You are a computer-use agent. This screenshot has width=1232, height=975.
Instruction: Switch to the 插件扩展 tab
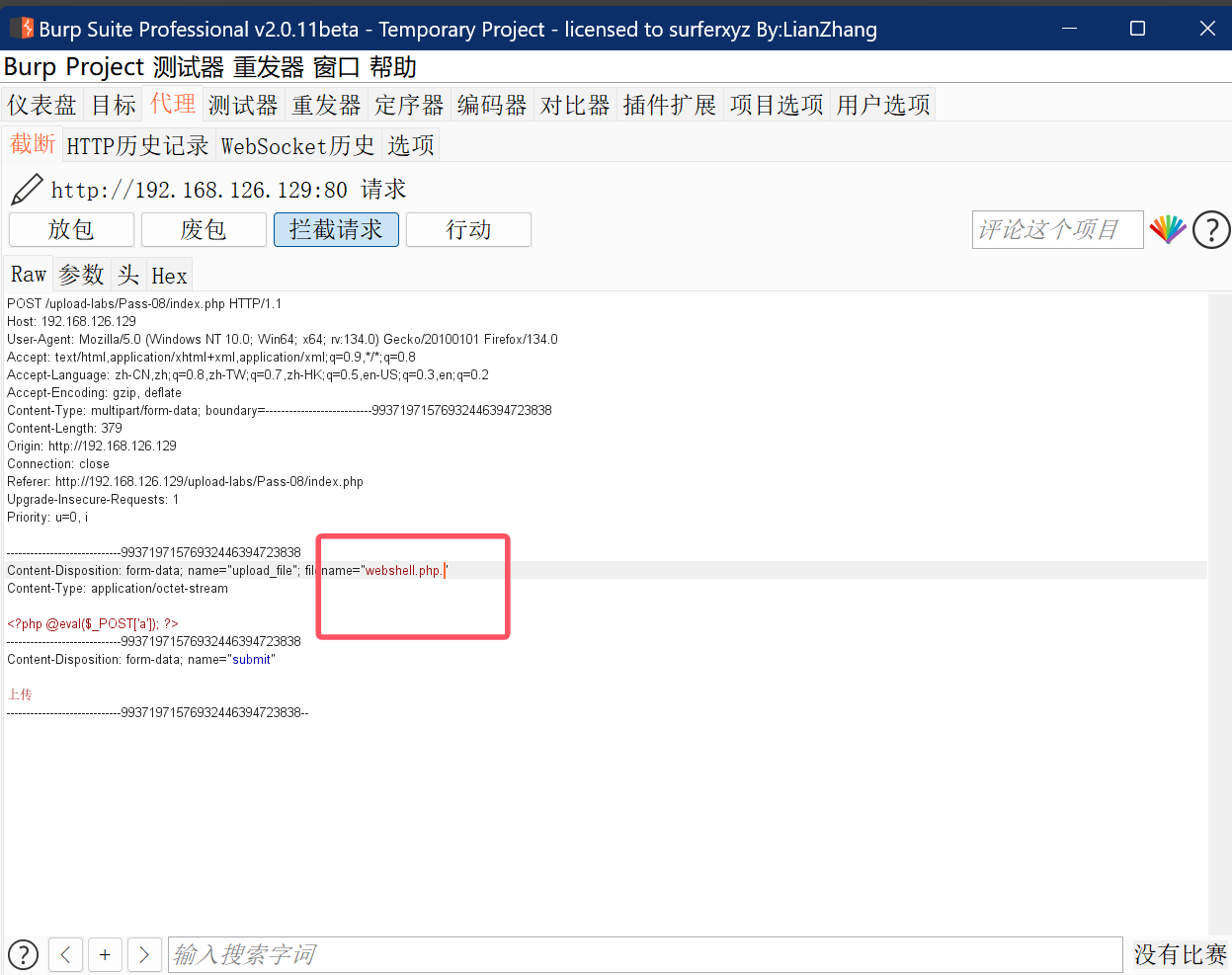tap(669, 105)
